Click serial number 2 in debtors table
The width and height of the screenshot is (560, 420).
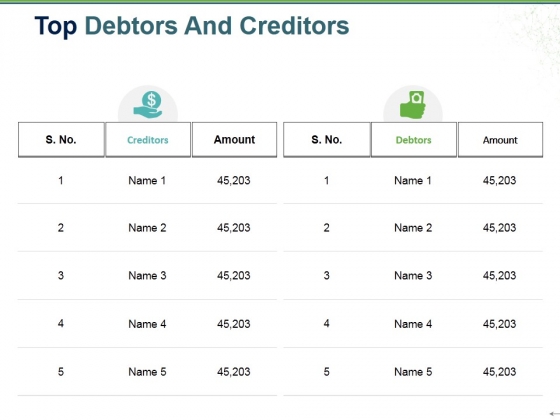pyautogui.click(x=326, y=228)
